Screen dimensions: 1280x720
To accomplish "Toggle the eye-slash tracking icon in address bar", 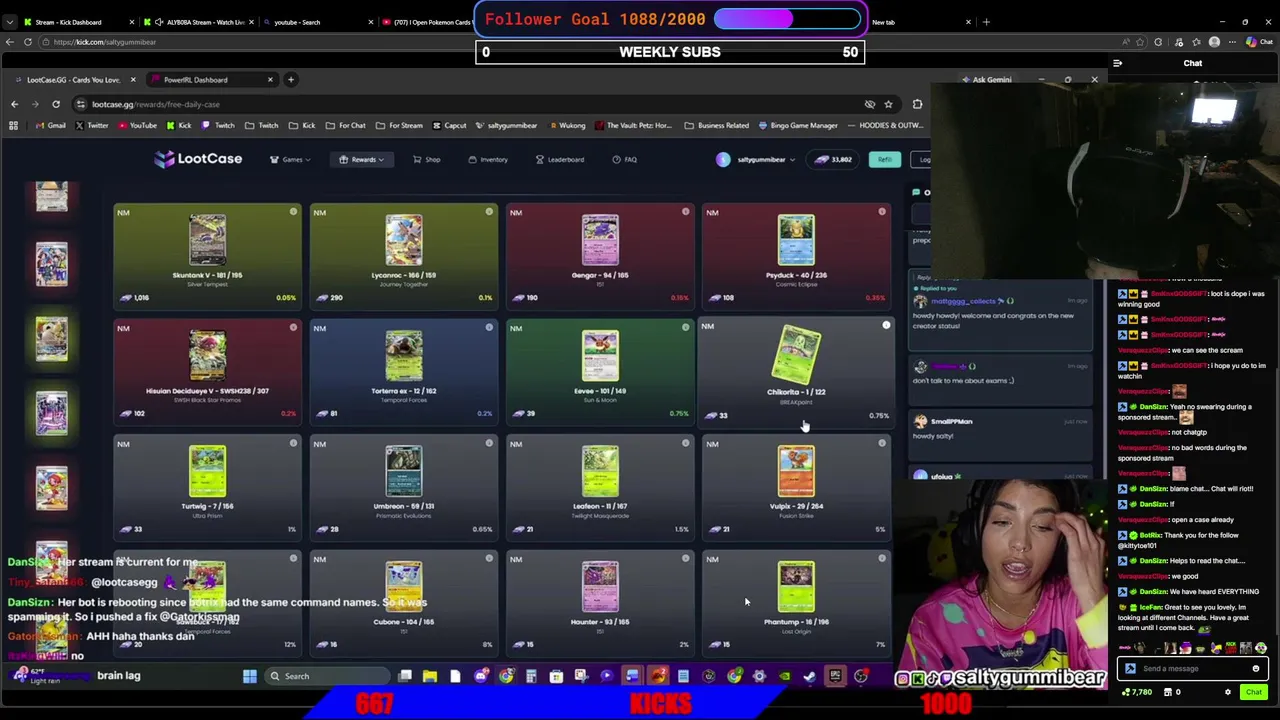I will (870, 104).
